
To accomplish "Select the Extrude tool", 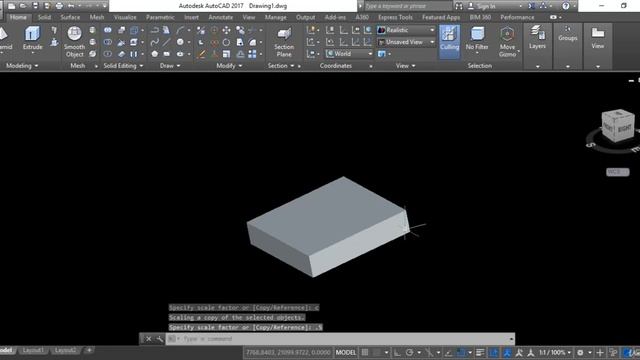I will (32, 39).
